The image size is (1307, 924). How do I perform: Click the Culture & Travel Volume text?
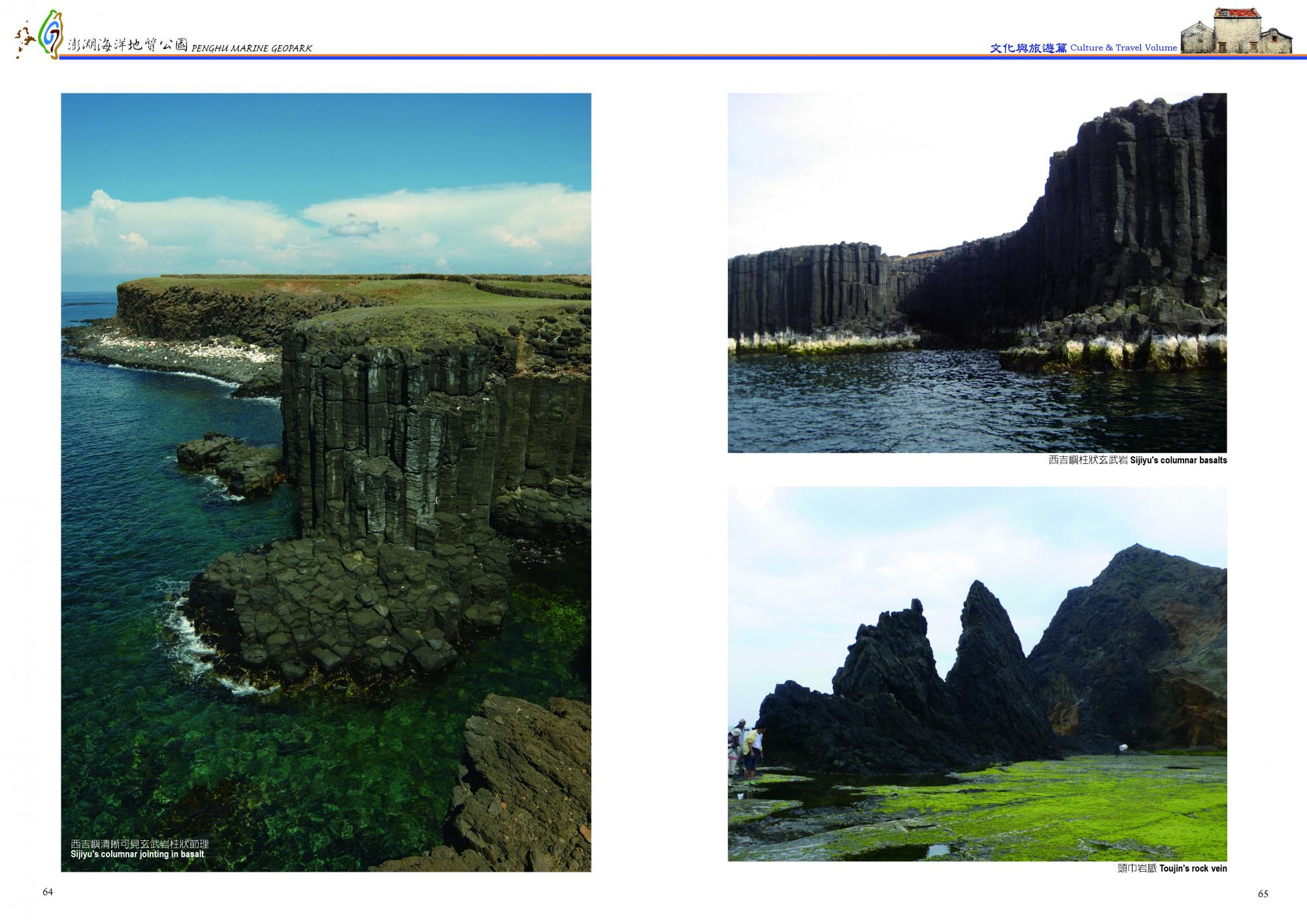pos(1123,48)
